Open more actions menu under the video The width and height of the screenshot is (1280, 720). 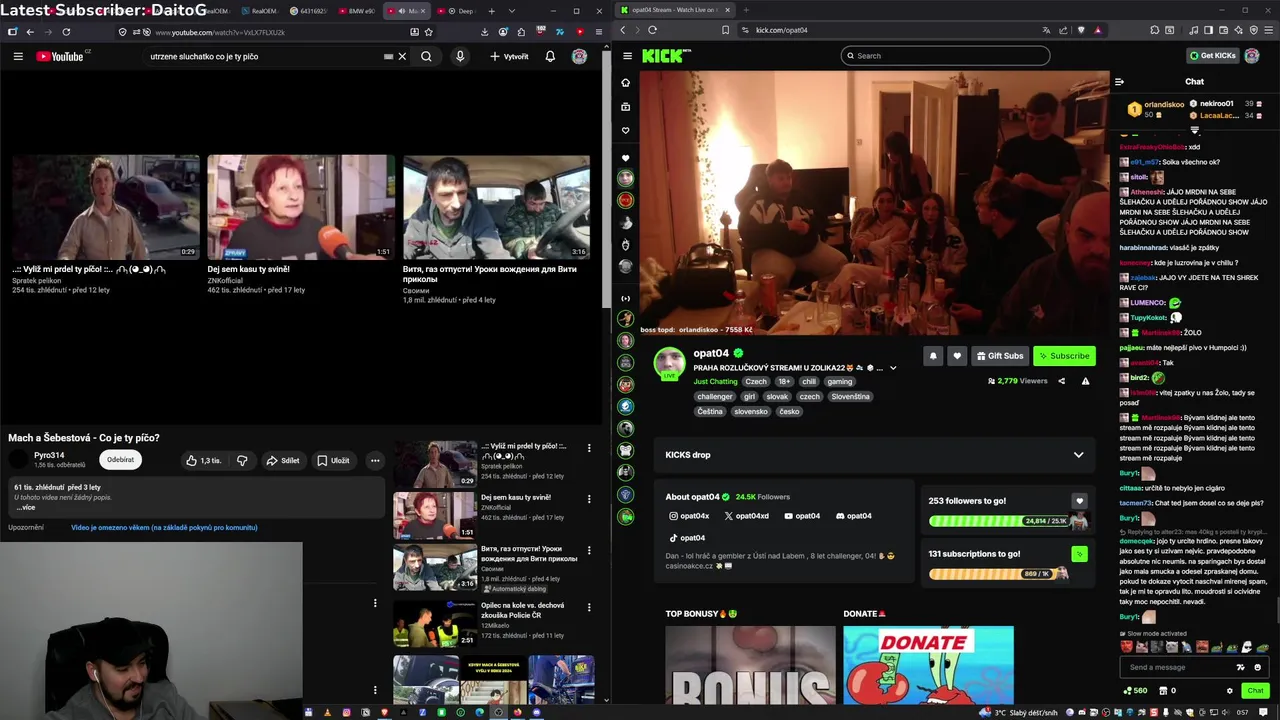point(375,461)
